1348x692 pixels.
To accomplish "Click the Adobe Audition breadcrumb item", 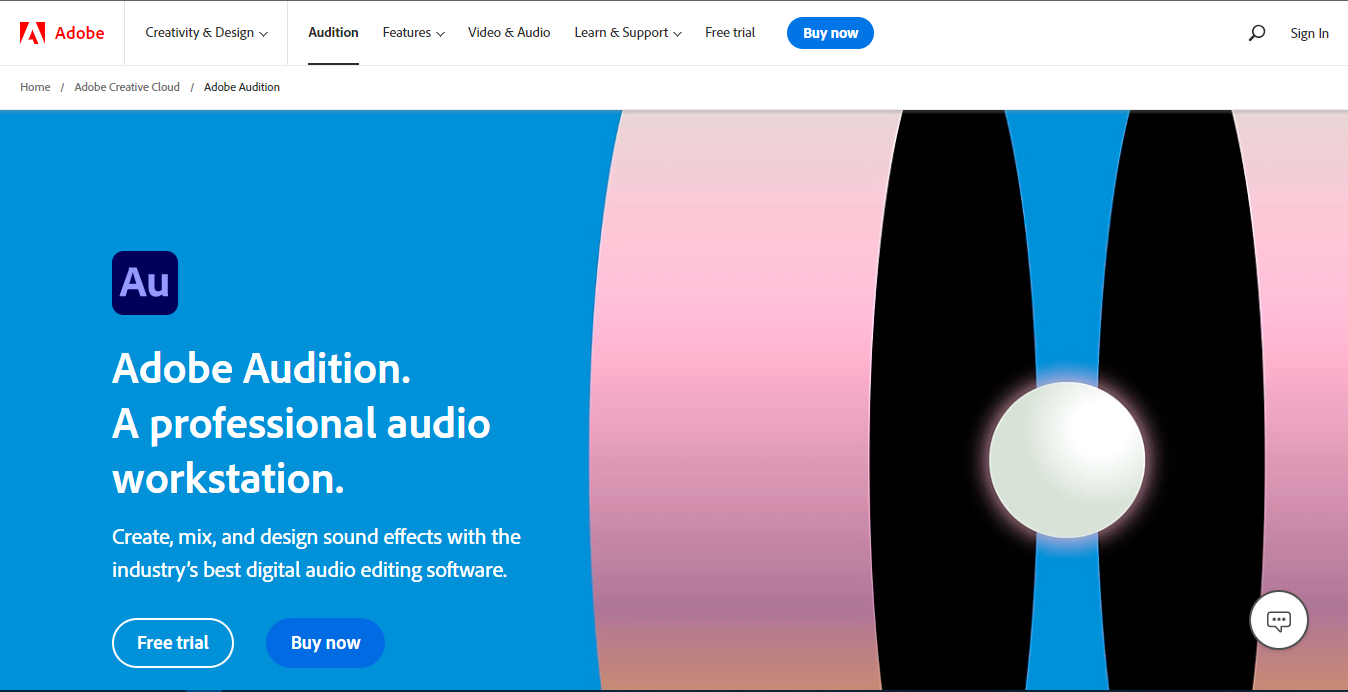I will pyautogui.click(x=242, y=87).
